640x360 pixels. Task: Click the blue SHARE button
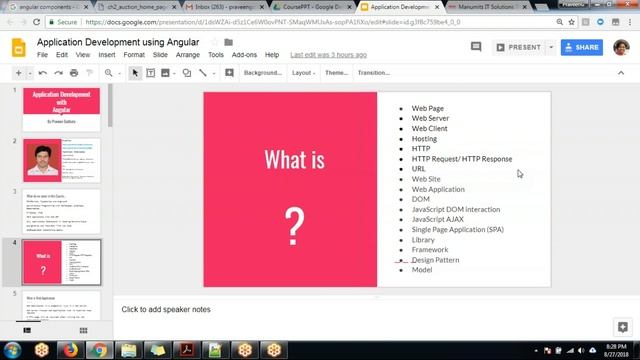pos(582,47)
